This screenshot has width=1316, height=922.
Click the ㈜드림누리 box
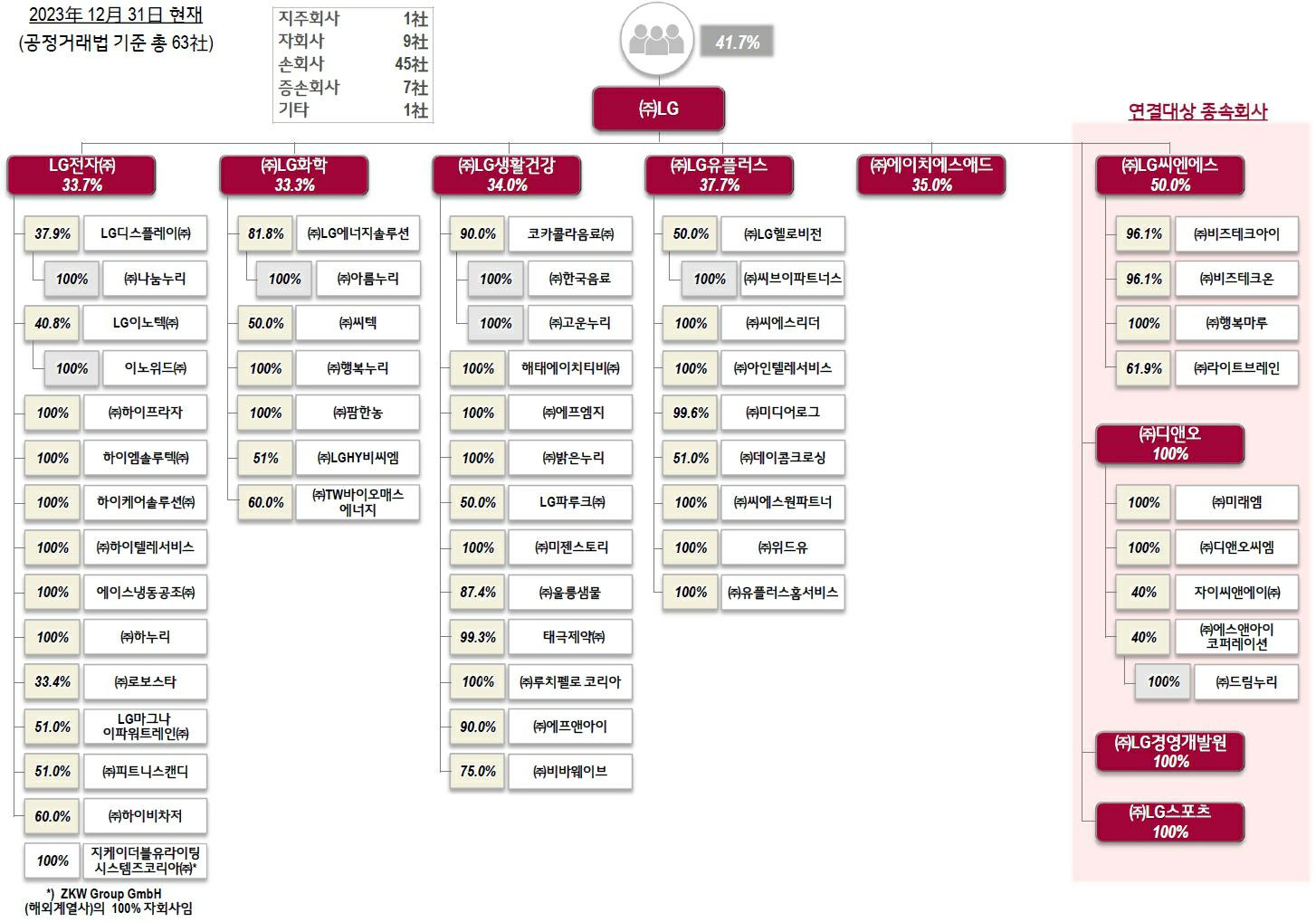[1246, 682]
